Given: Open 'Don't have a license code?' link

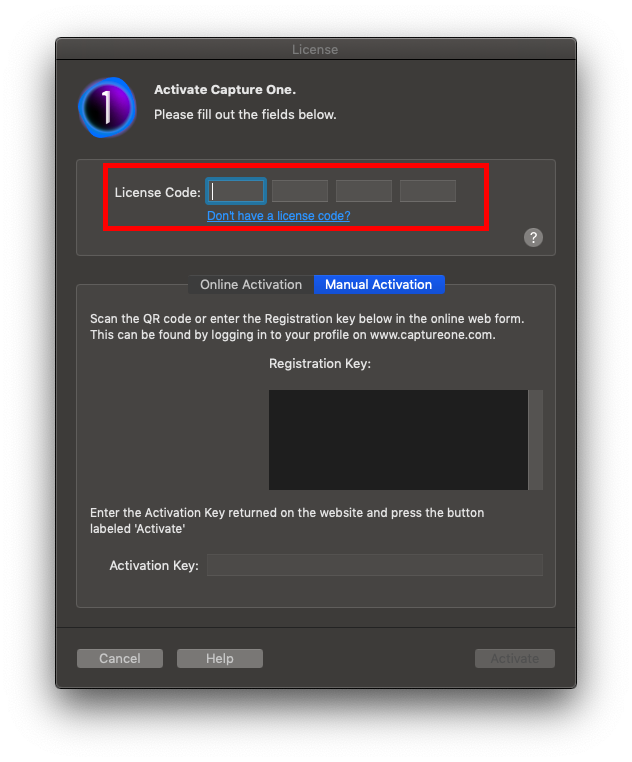Looking at the screenshot, I should click(279, 216).
